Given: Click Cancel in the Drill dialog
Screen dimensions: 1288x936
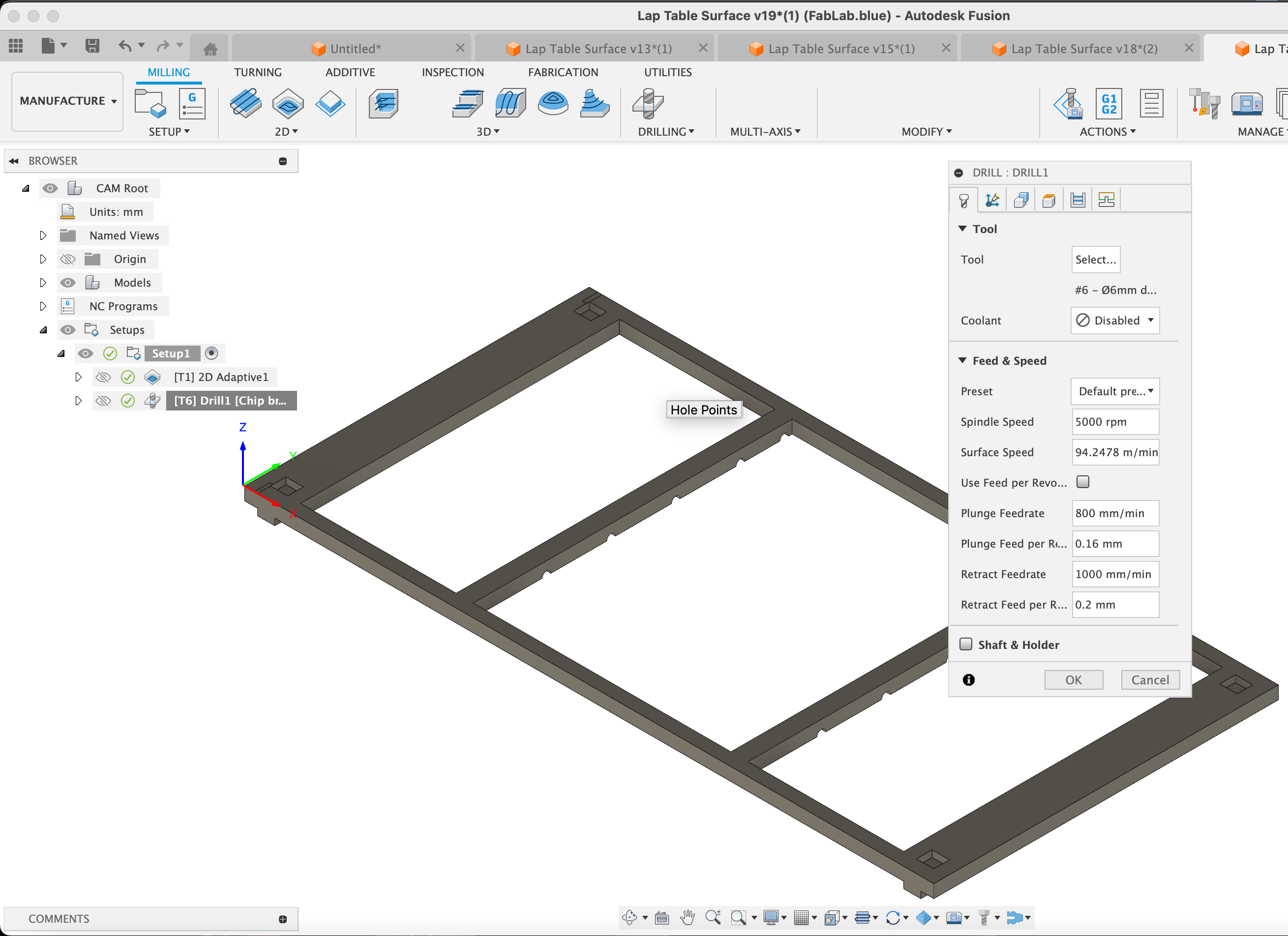Looking at the screenshot, I should point(1150,680).
